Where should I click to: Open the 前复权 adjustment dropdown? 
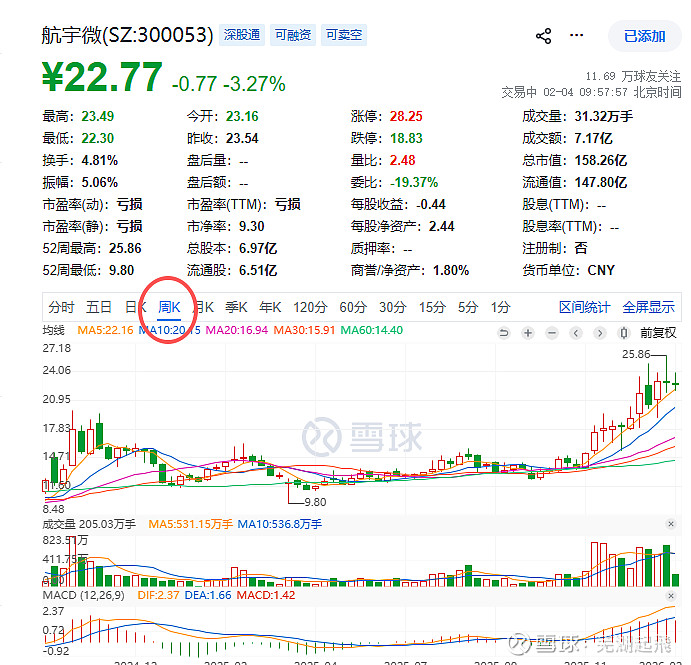point(658,333)
